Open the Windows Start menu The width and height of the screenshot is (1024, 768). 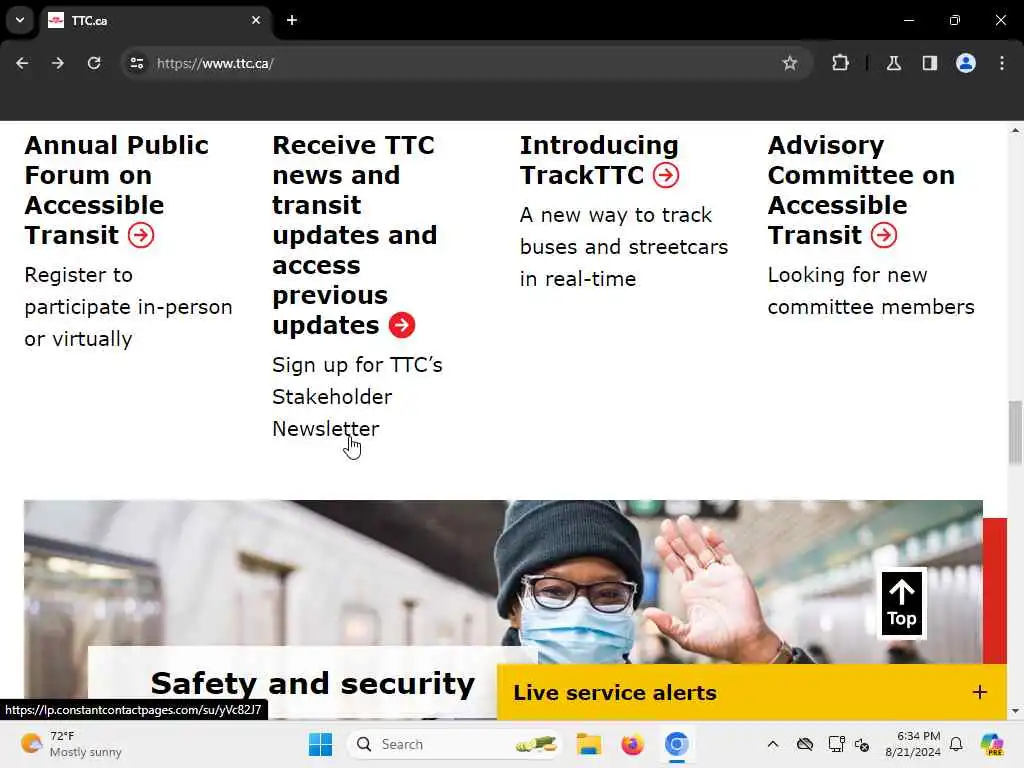[x=320, y=744]
